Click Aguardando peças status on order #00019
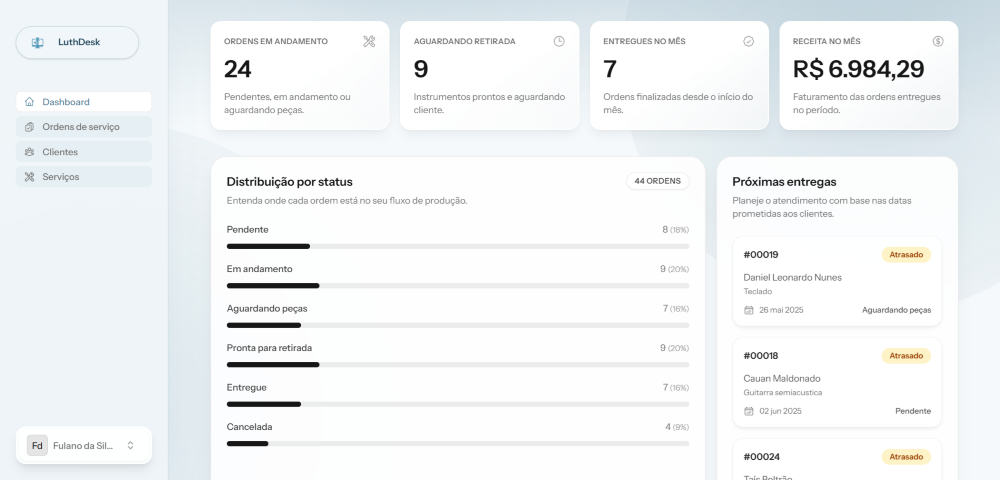 click(x=897, y=310)
